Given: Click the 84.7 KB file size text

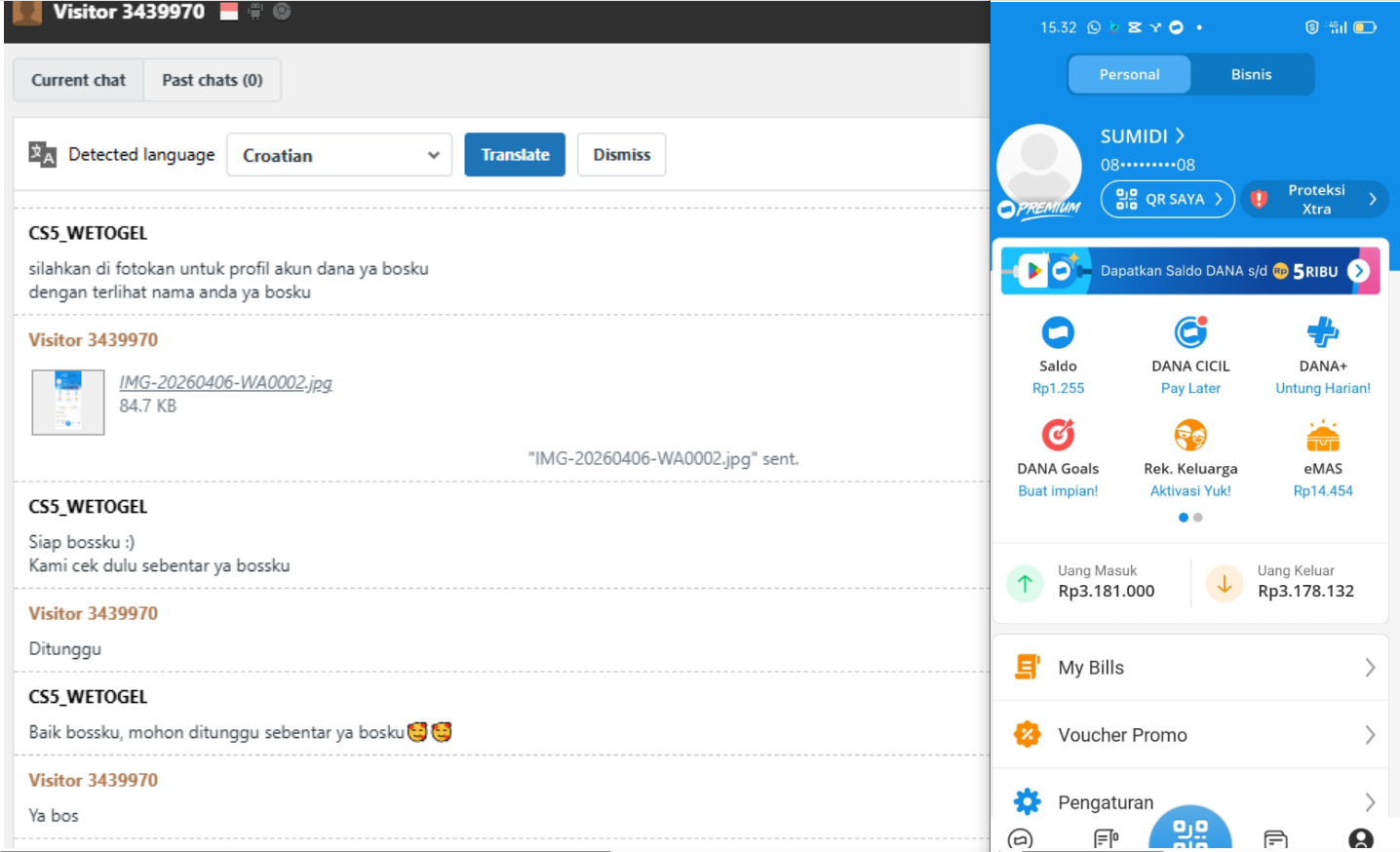Looking at the screenshot, I should (147, 406).
